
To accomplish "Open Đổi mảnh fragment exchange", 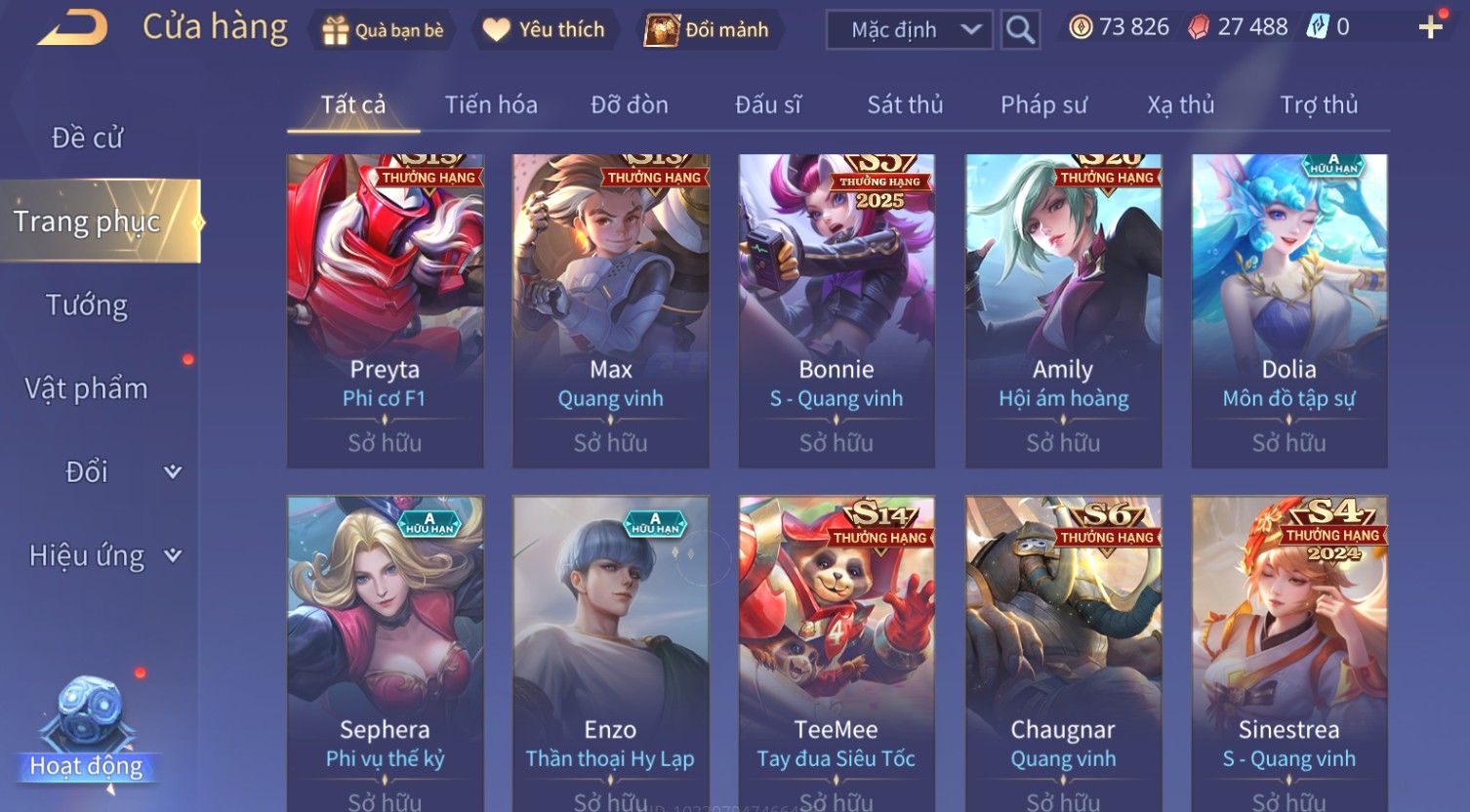I will click(x=706, y=30).
